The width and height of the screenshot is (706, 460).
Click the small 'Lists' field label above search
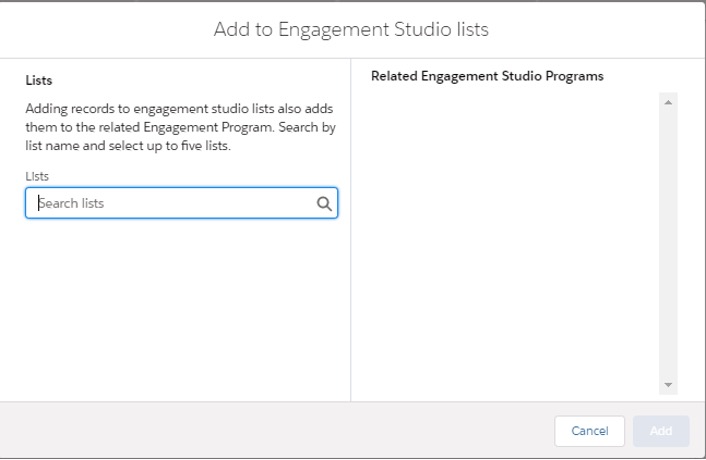pos(37,176)
